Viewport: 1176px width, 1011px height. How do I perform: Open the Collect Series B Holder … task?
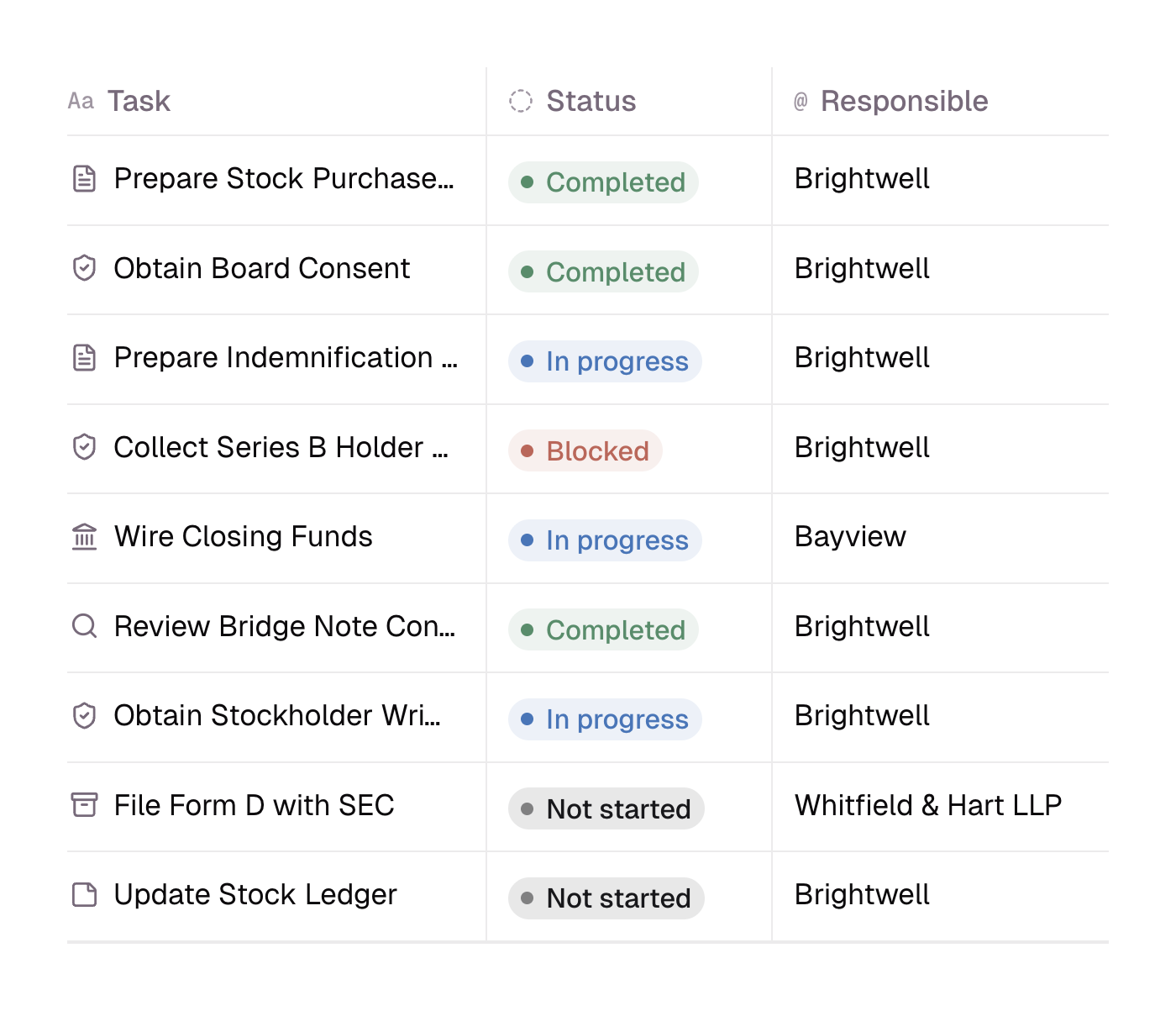coord(281,448)
